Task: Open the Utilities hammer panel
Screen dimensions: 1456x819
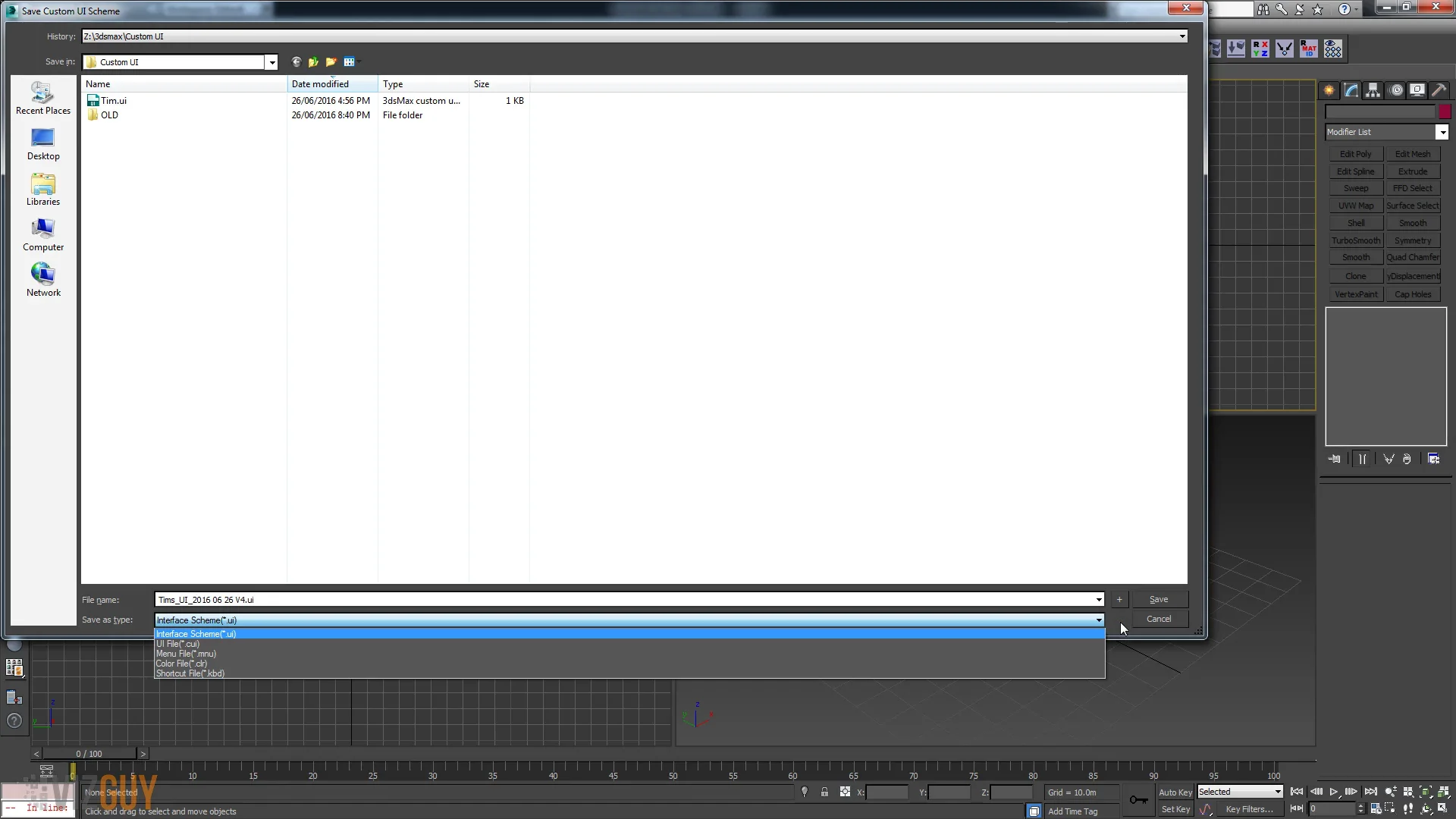Action: point(1439,90)
